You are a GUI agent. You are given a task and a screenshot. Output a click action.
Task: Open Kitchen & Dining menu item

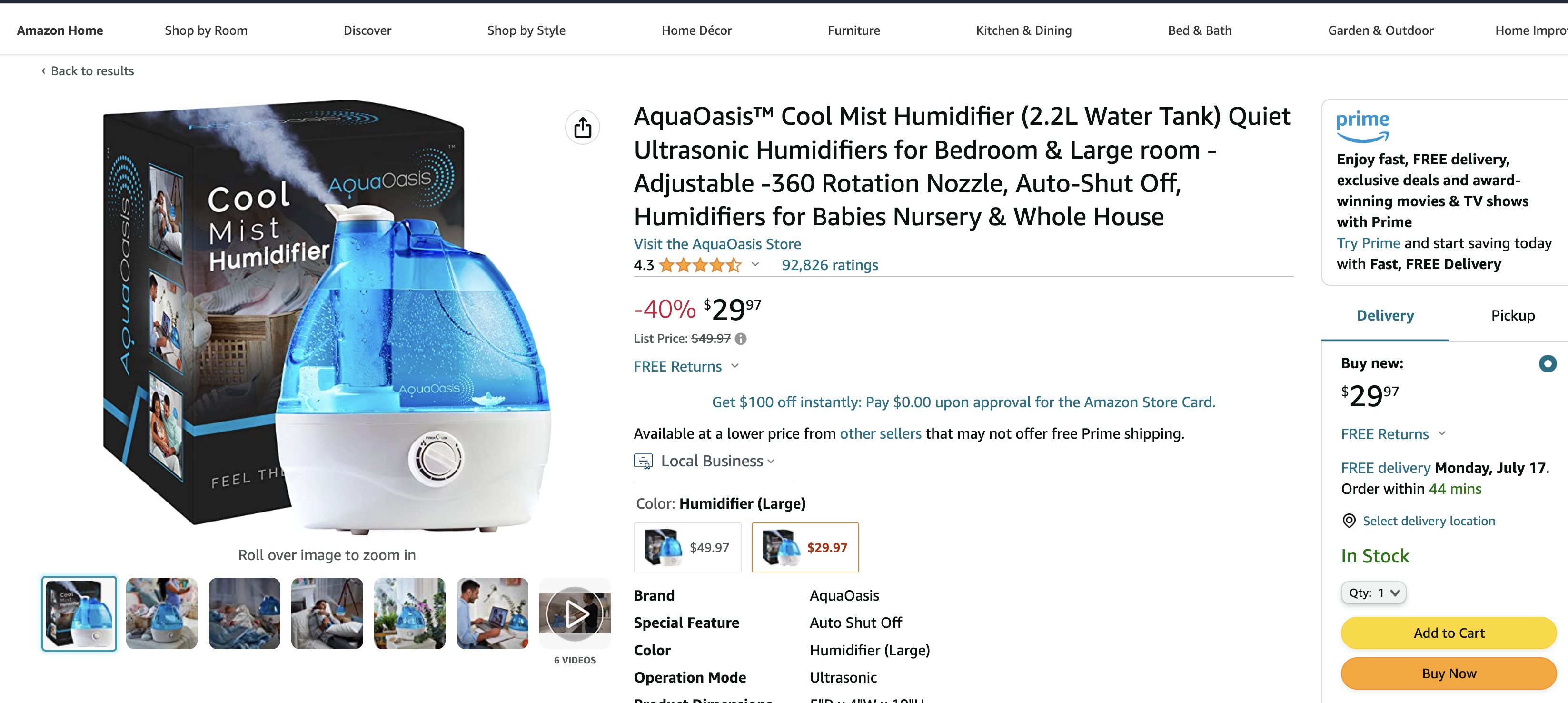(1023, 30)
